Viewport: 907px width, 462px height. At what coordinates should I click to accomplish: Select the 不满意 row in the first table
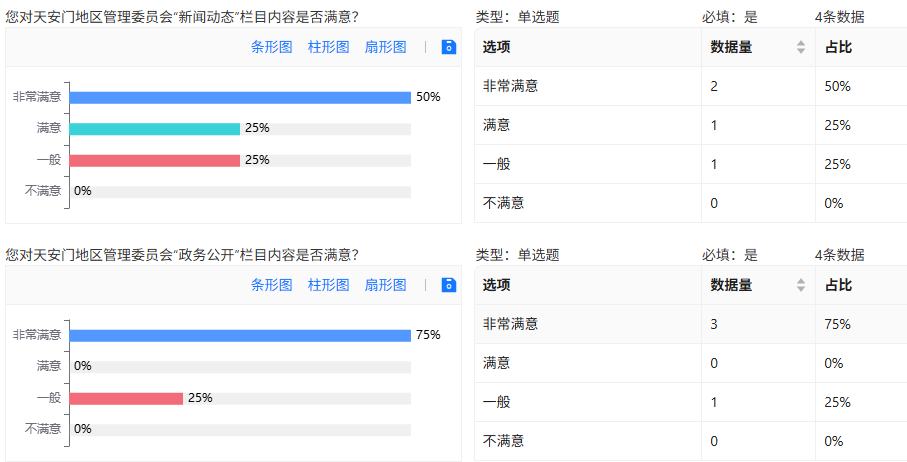tap(691, 203)
